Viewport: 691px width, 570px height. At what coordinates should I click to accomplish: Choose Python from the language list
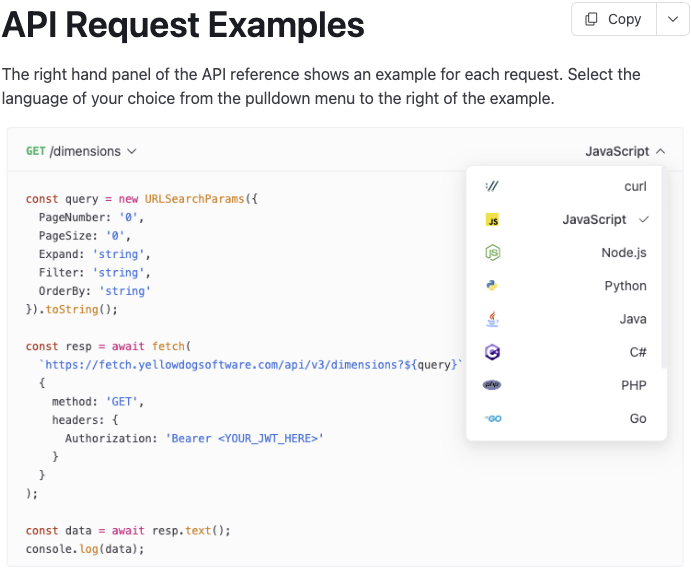(x=566, y=286)
